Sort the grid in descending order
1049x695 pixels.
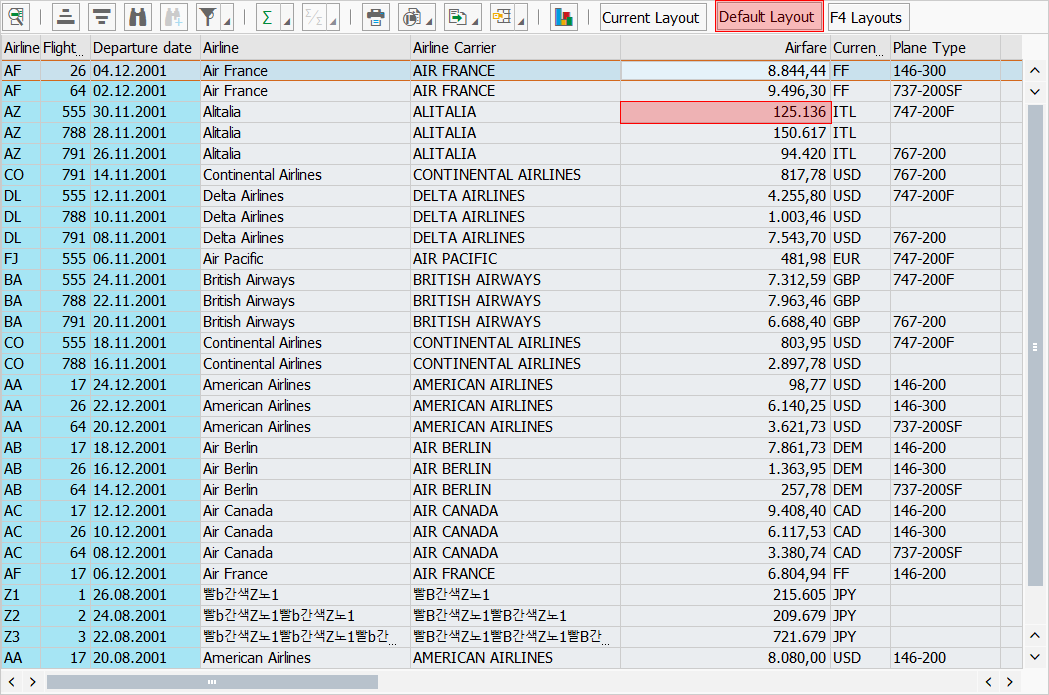pyautogui.click(x=102, y=17)
